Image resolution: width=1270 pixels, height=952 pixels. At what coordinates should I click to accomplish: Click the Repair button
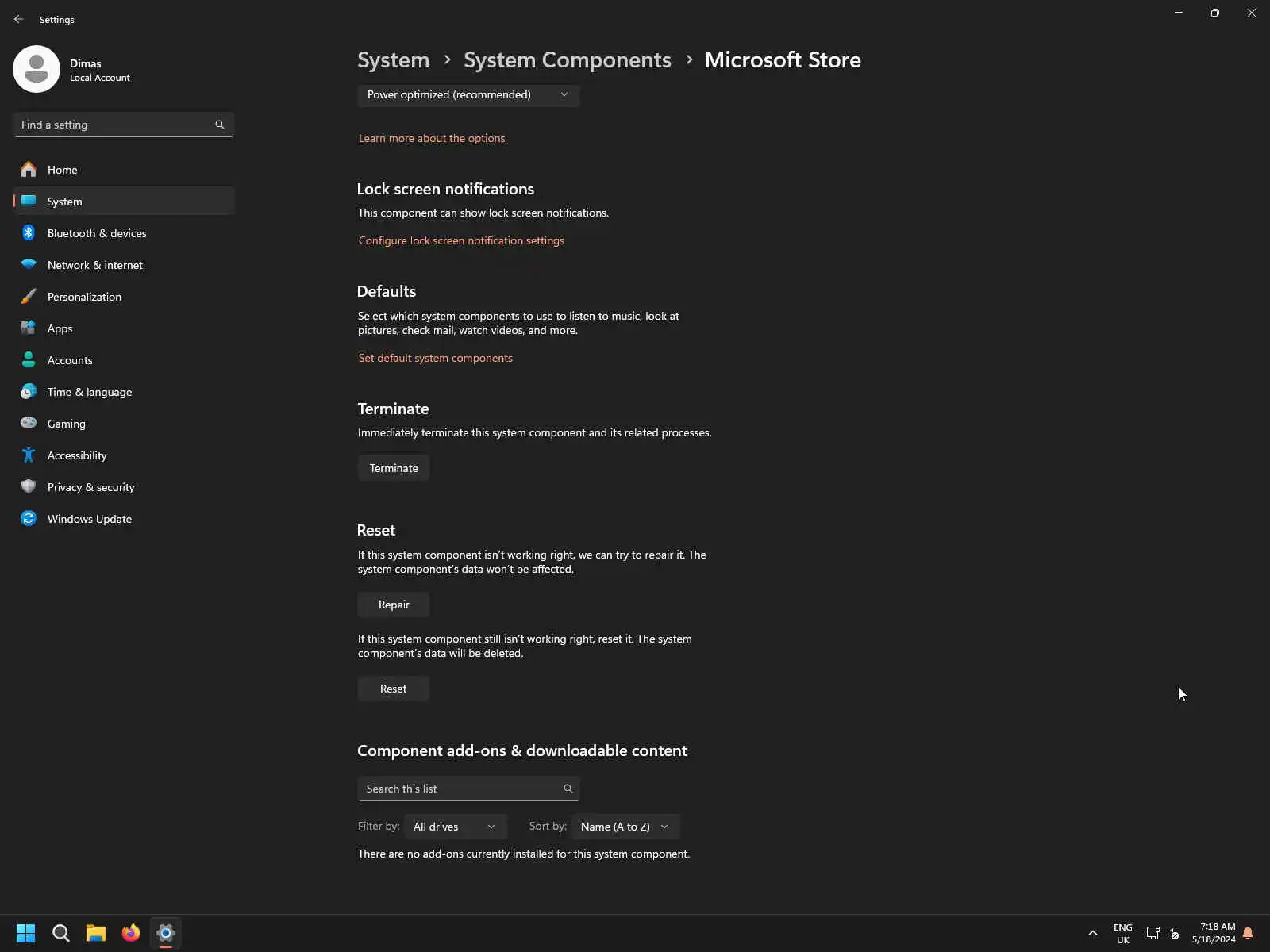pos(394,605)
